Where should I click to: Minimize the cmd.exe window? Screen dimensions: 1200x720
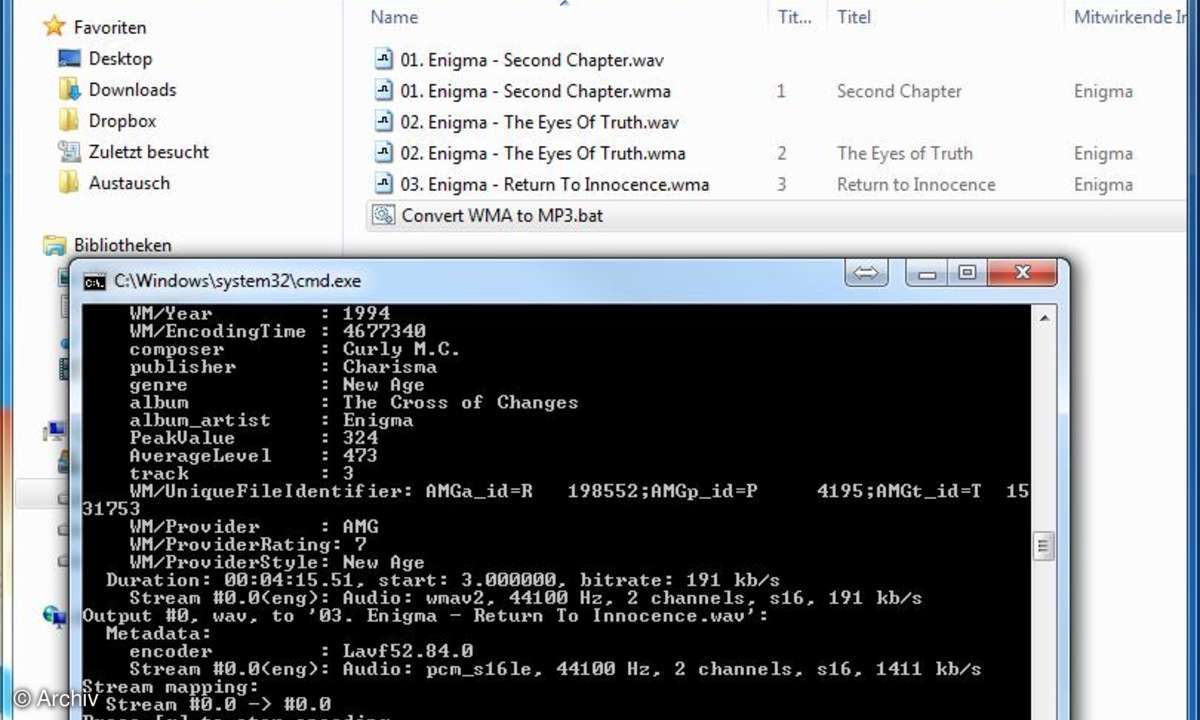pyautogui.click(x=928, y=272)
